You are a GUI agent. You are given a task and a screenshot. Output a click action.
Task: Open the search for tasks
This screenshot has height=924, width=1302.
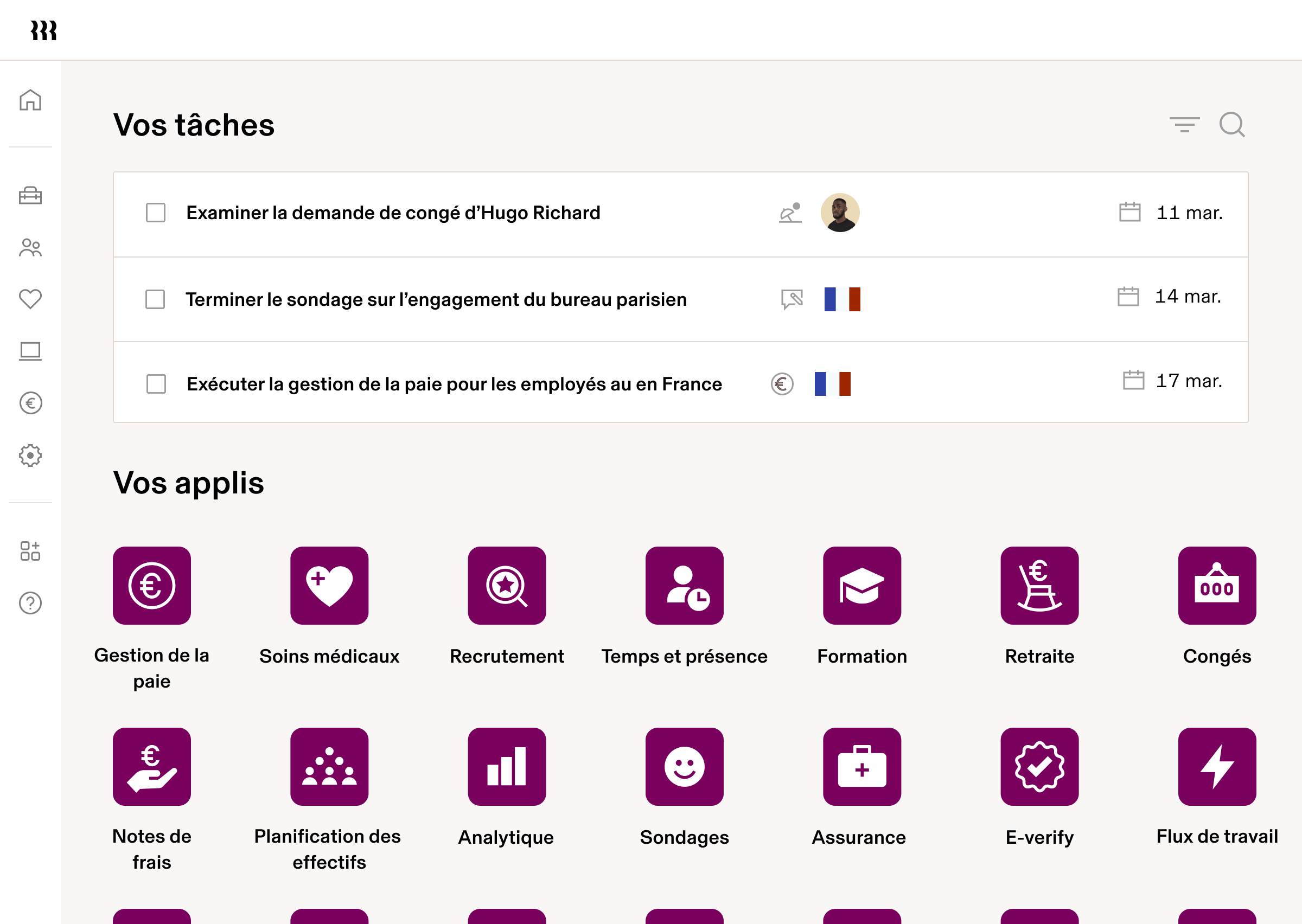coord(1231,125)
